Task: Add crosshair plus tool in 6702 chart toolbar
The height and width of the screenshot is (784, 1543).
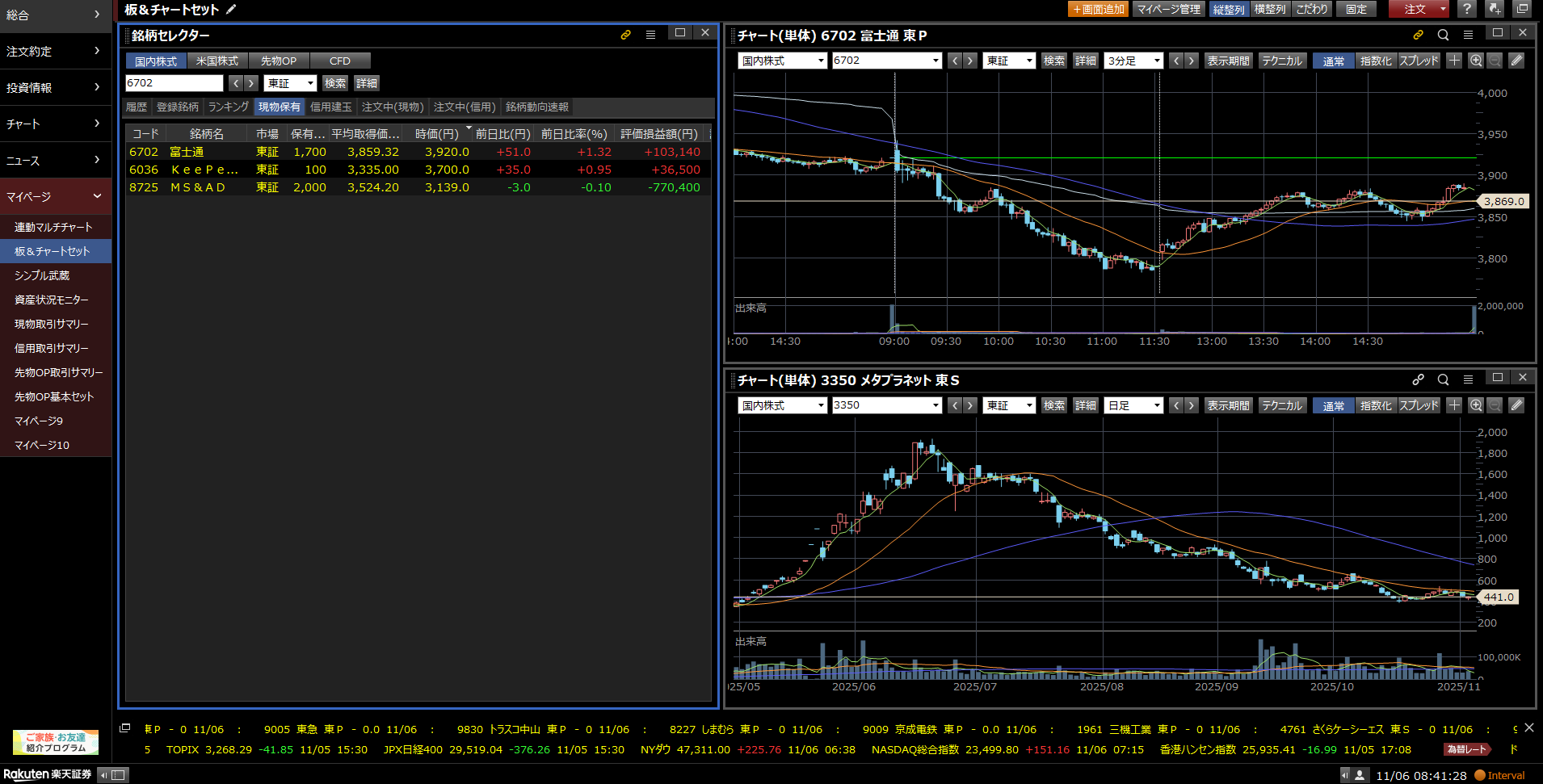Action: [1454, 61]
